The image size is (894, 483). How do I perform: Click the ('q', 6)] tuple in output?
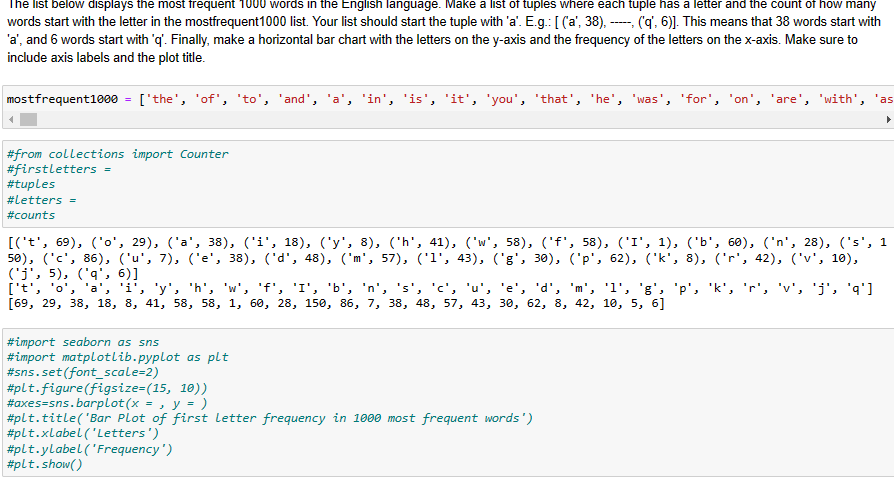point(108,273)
